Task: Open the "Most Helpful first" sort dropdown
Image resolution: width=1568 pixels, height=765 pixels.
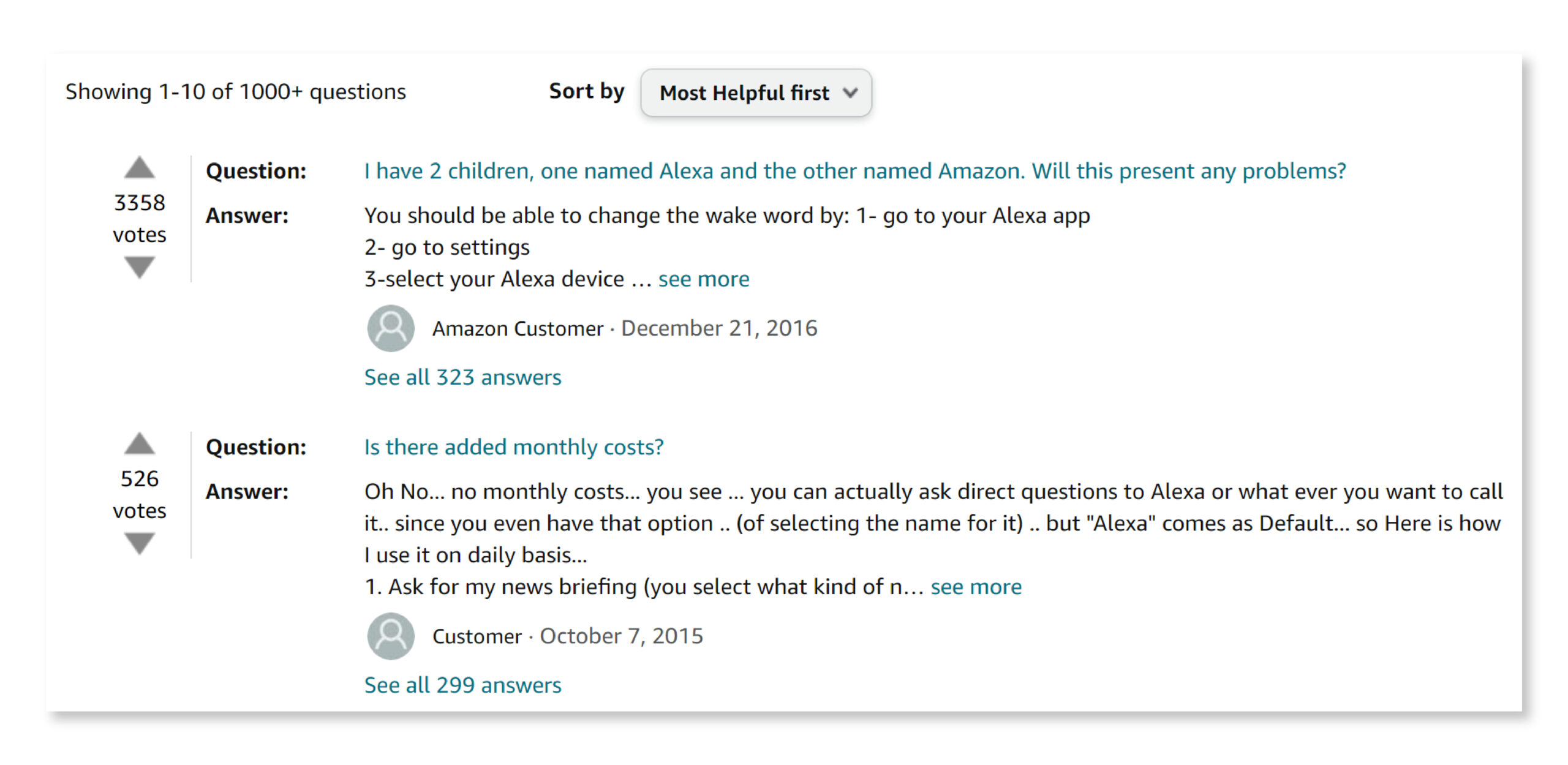Action: tap(756, 93)
